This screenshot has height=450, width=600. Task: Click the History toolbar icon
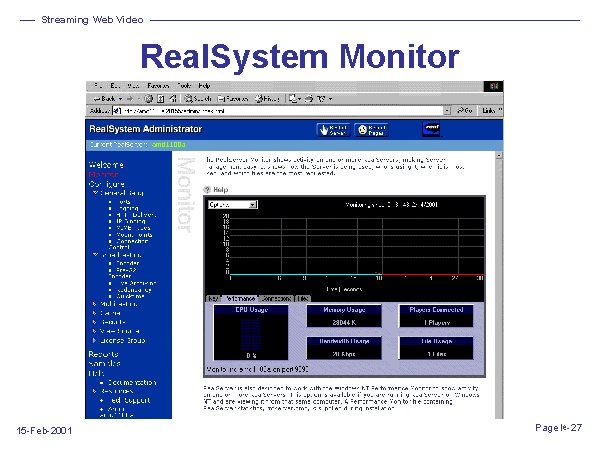pos(267,98)
